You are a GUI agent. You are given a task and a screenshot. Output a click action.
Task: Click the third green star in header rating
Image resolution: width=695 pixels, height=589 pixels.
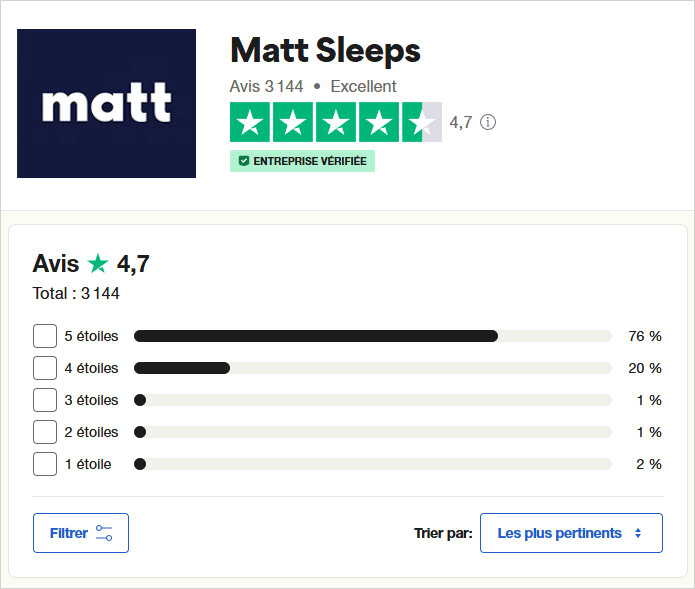click(x=336, y=123)
